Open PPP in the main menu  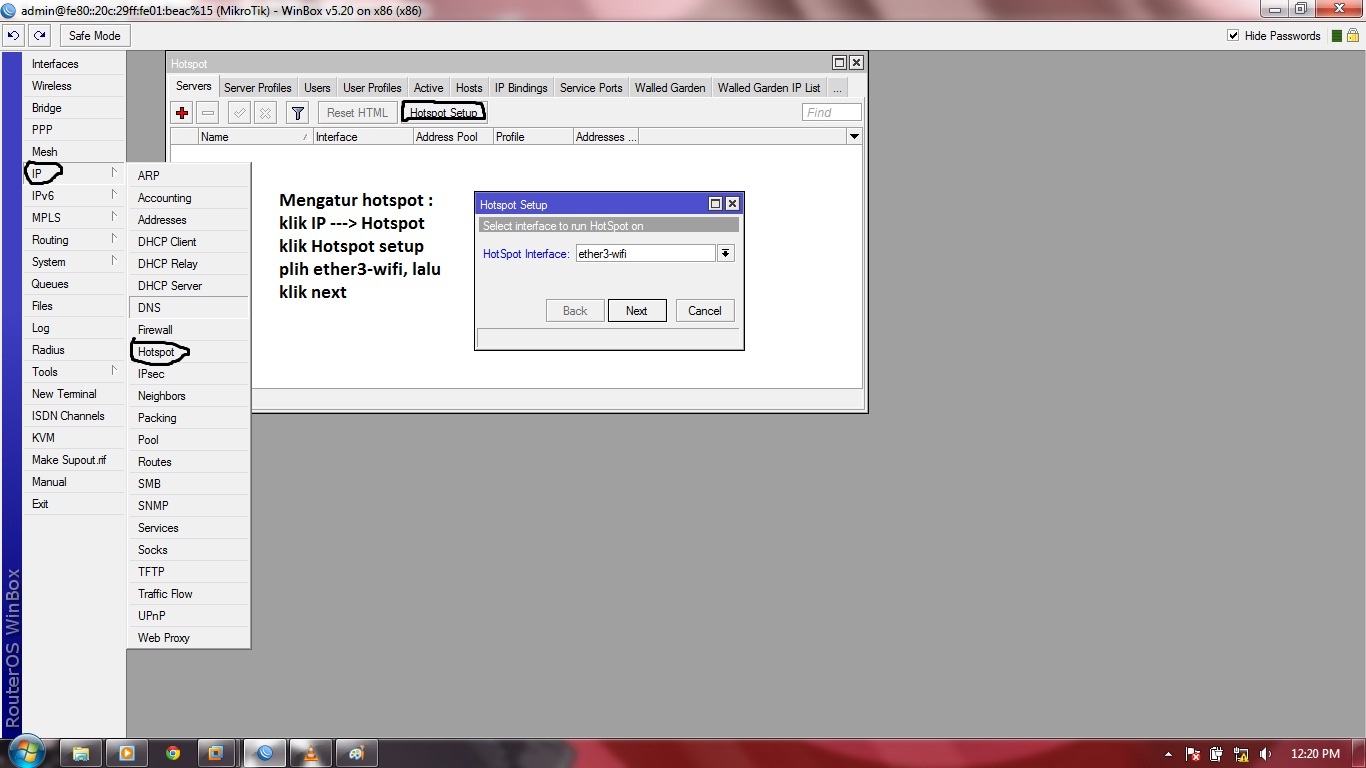pos(74,130)
